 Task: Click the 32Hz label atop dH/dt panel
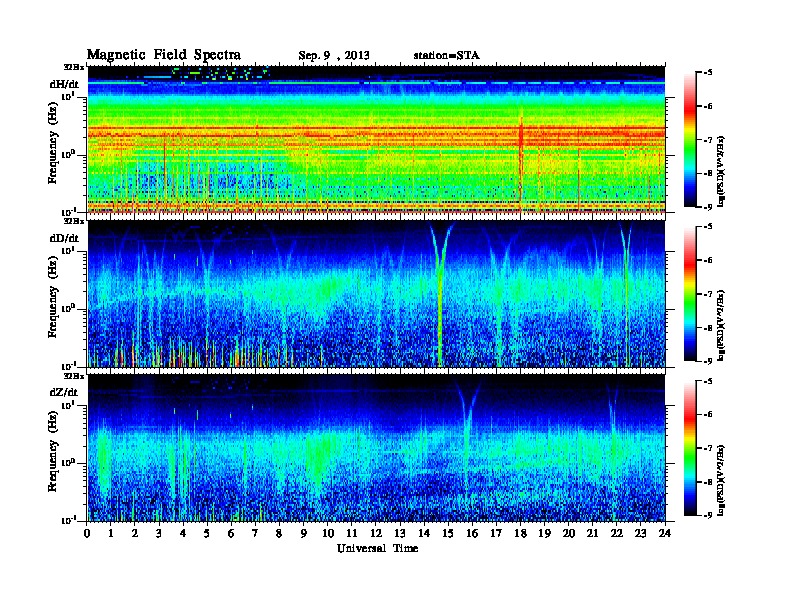coord(74,67)
